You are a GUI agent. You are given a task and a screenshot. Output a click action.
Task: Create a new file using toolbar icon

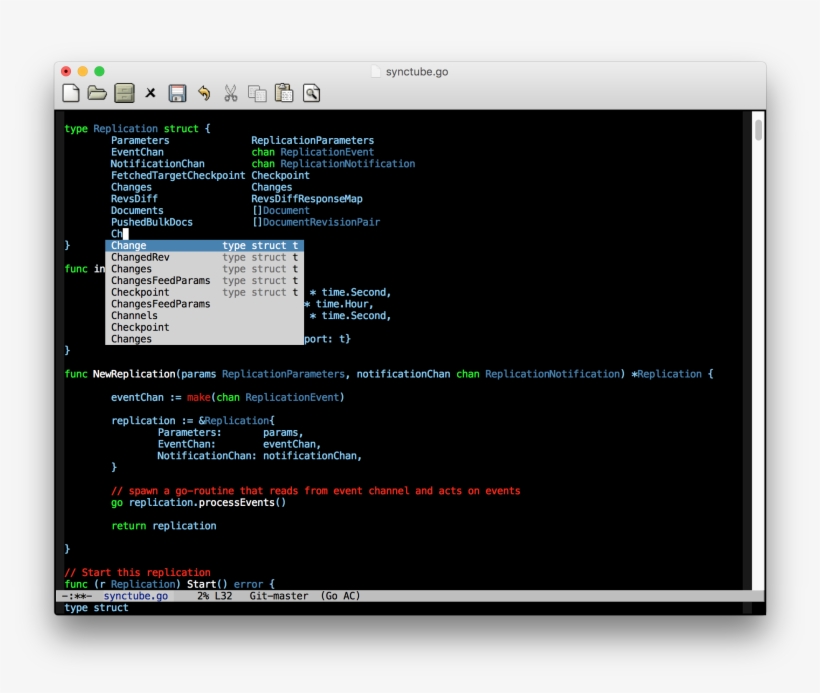70,93
